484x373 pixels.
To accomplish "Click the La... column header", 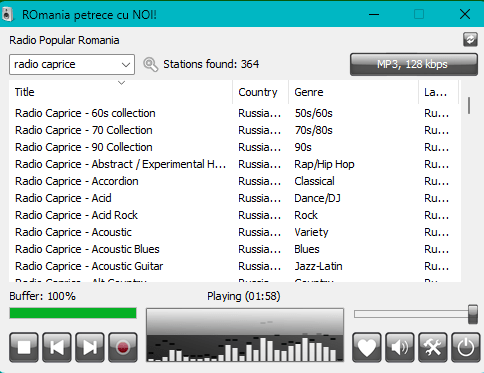I will point(438,92).
